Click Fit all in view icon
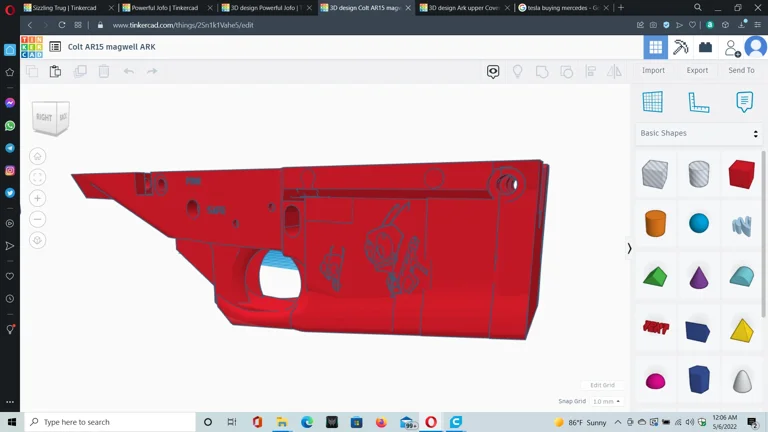 37,177
